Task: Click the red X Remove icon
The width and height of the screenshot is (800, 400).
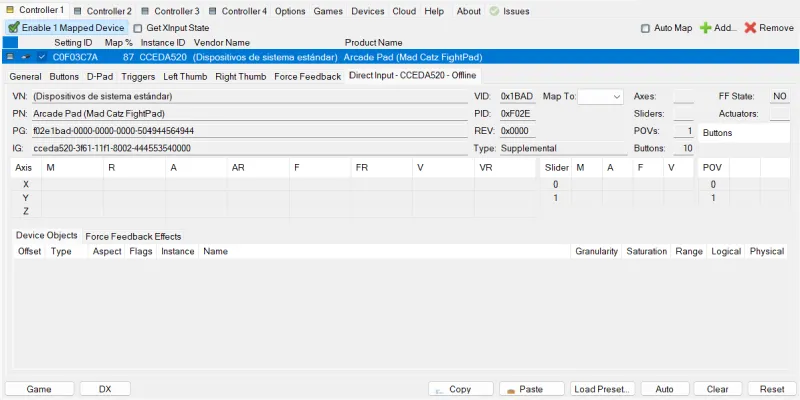Action: tap(750, 28)
